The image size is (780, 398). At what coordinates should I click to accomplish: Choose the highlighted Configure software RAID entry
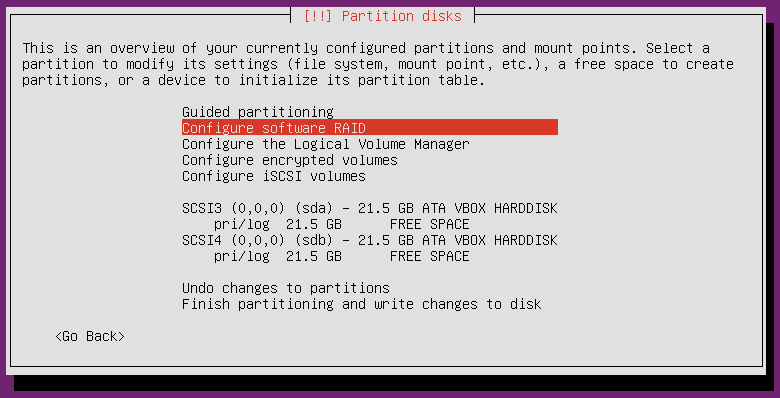pyautogui.click(x=370, y=128)
